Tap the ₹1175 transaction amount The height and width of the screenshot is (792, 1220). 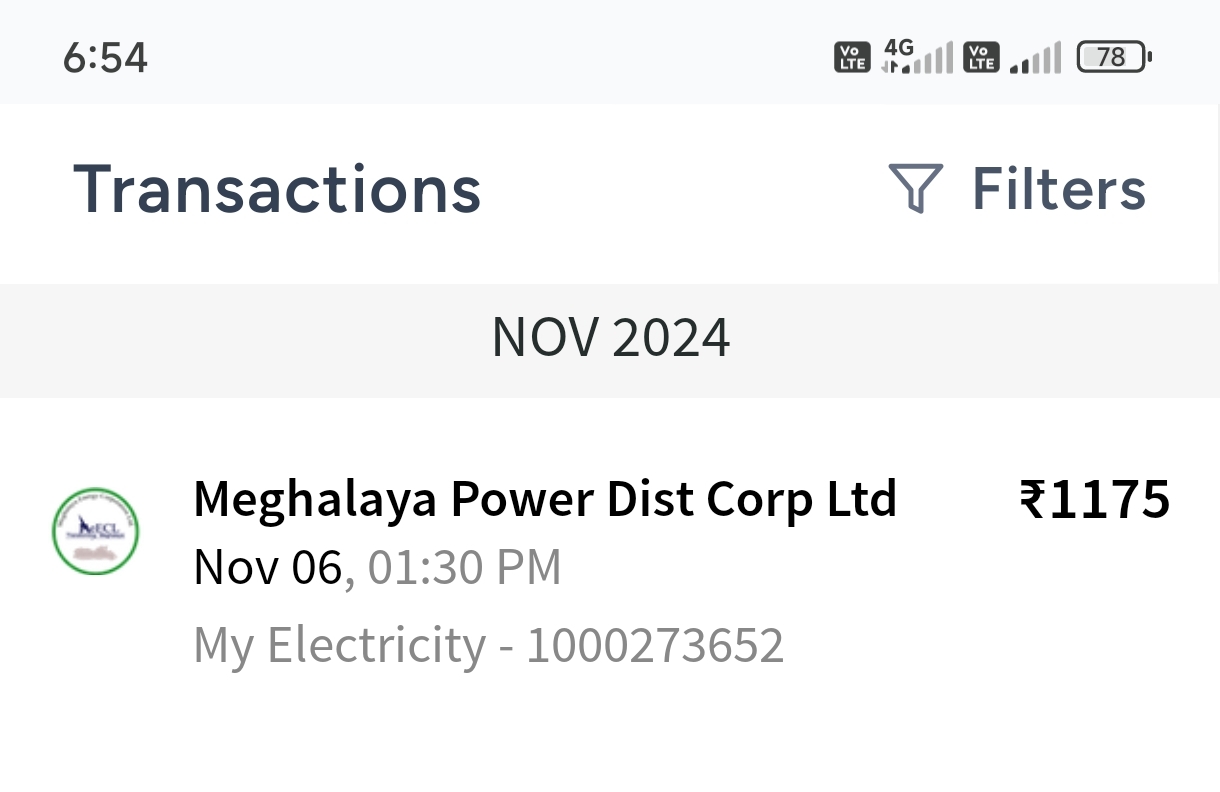coord(1095,499)
